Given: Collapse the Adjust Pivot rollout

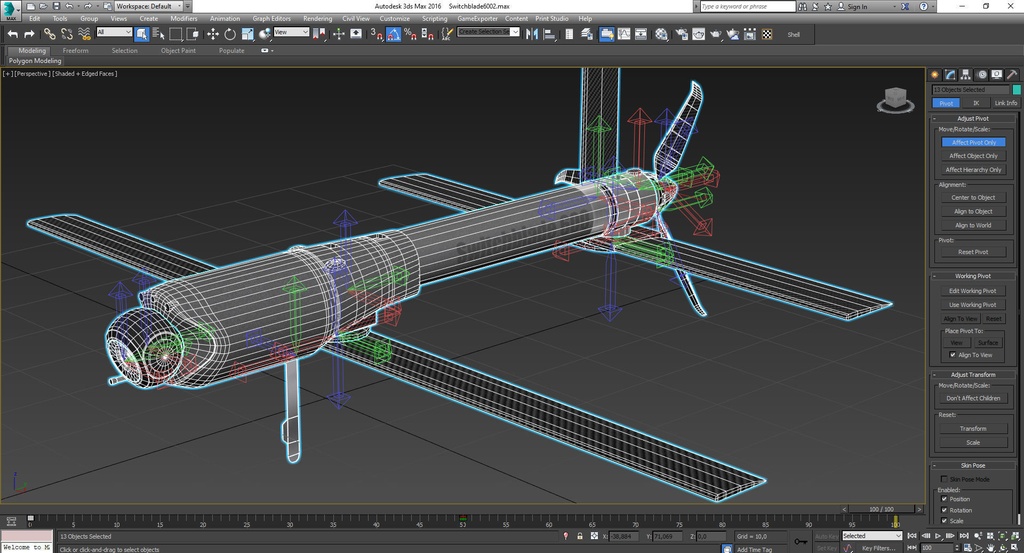Looking at the screenshot, I should (972, 118).
